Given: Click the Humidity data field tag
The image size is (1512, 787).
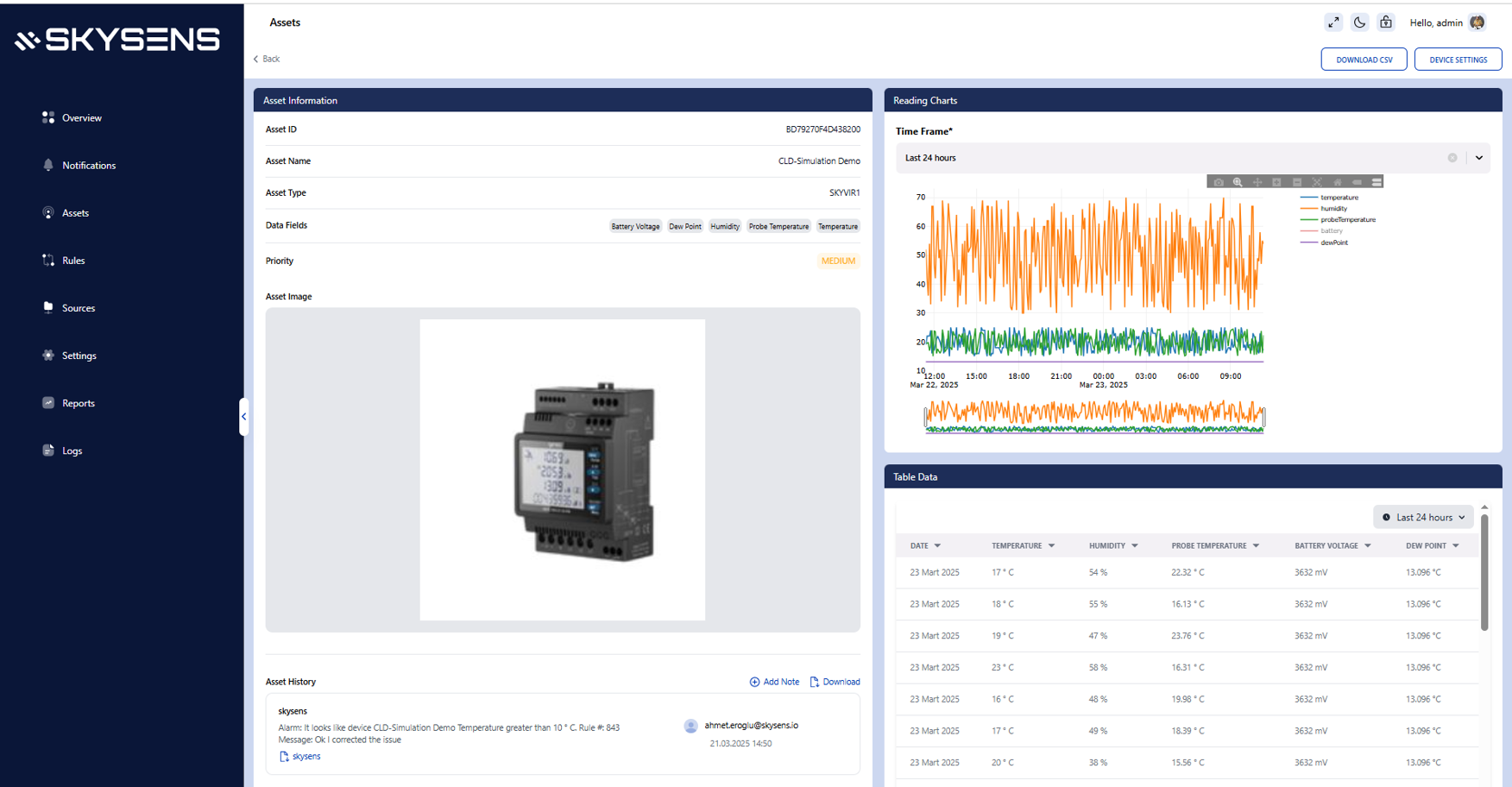Looking at the screenshot, I should point(725,227).
